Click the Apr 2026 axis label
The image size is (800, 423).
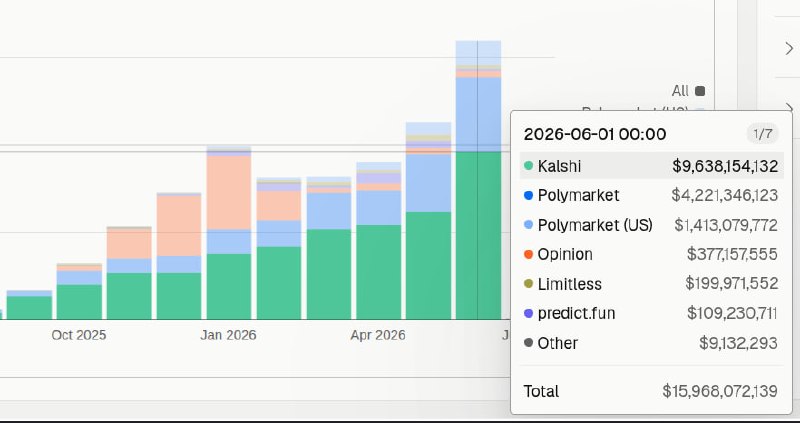[378, 335]
